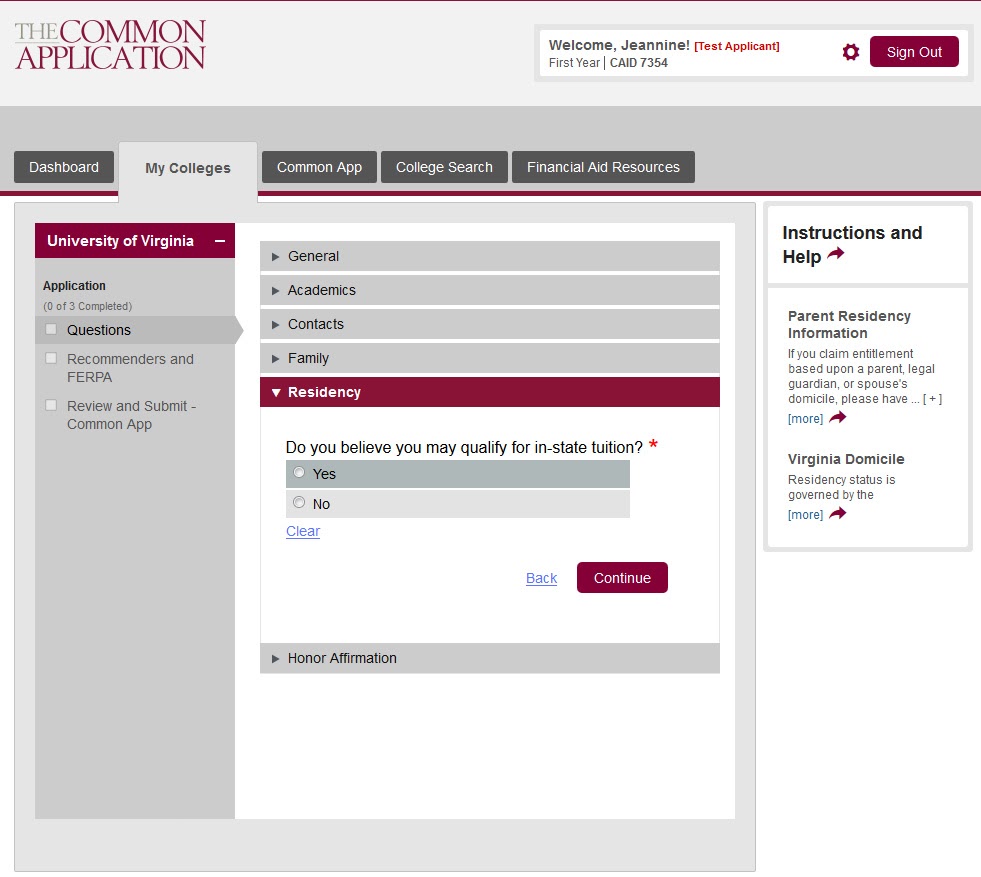Expand the General section

tap(489, 256)
